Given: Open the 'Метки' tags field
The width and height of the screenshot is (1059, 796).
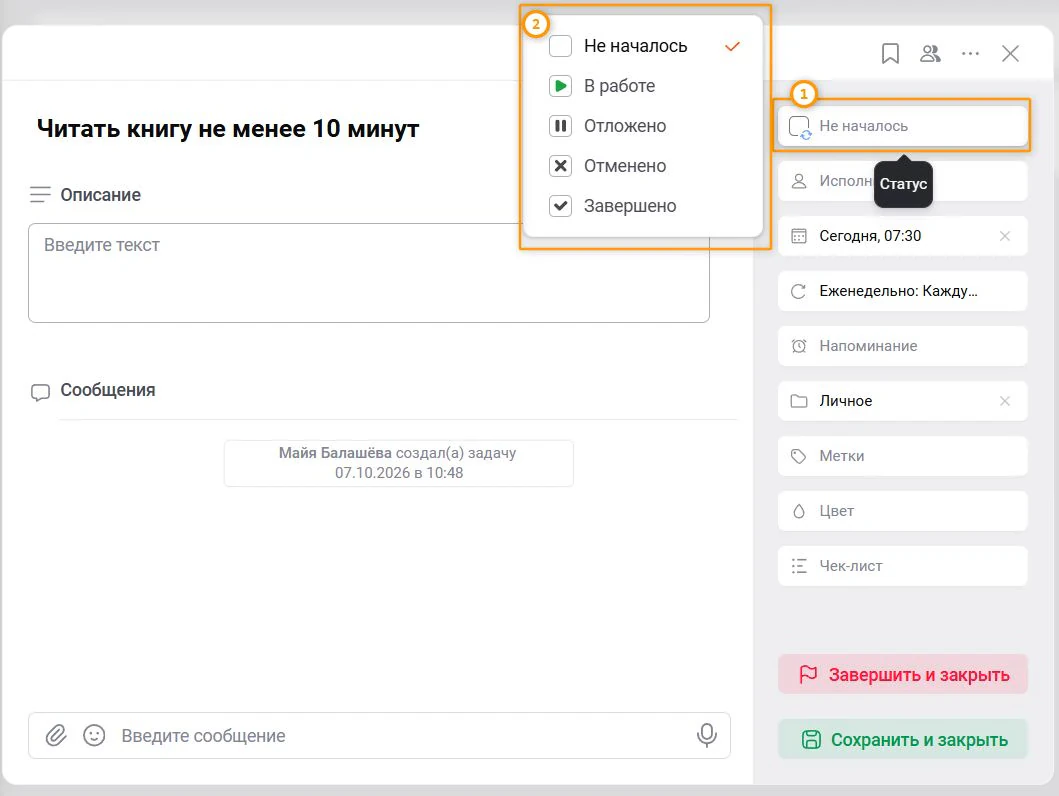Looking at the screenshot, I should coord(902,456).
